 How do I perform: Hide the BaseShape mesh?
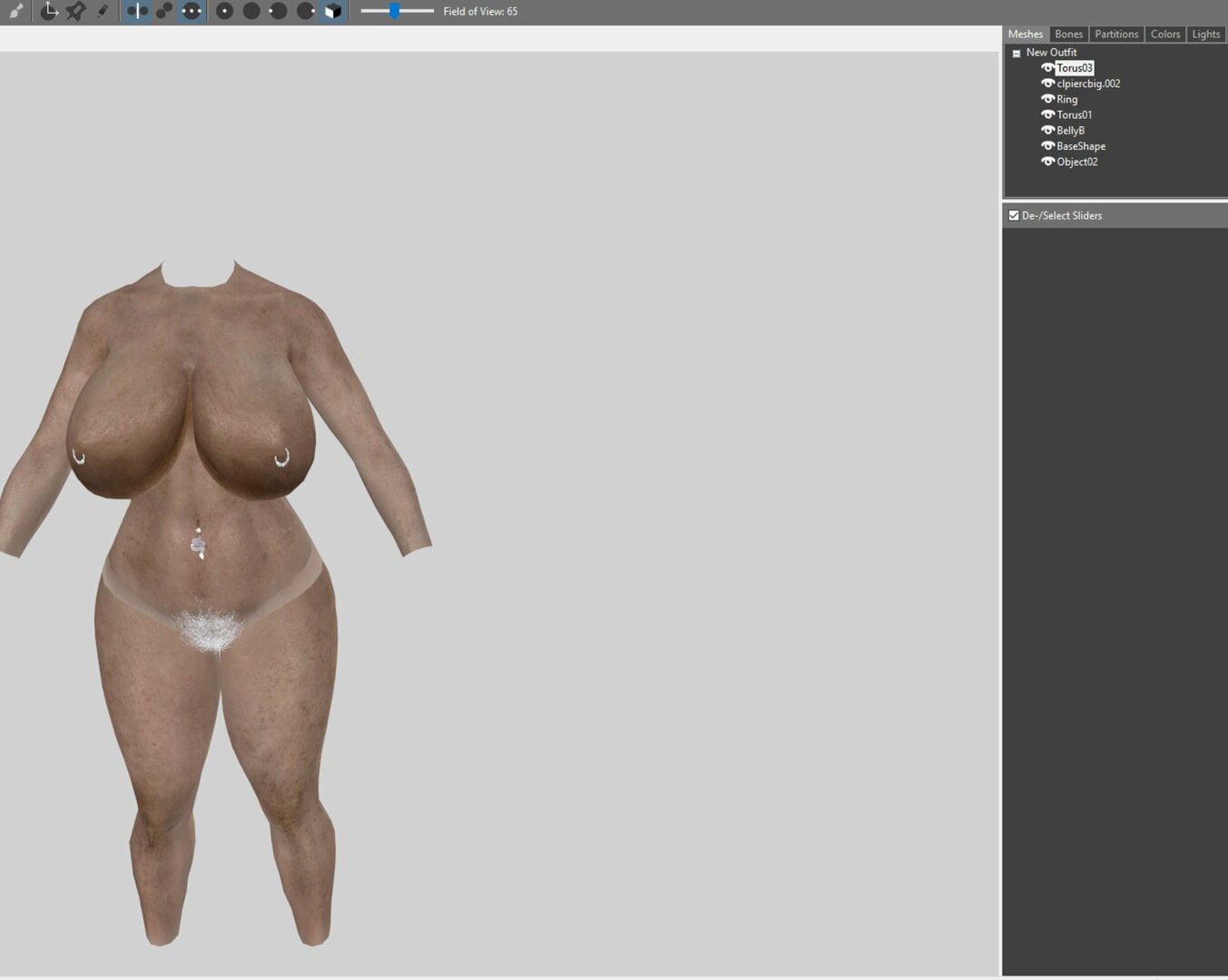pos(1047,146)
